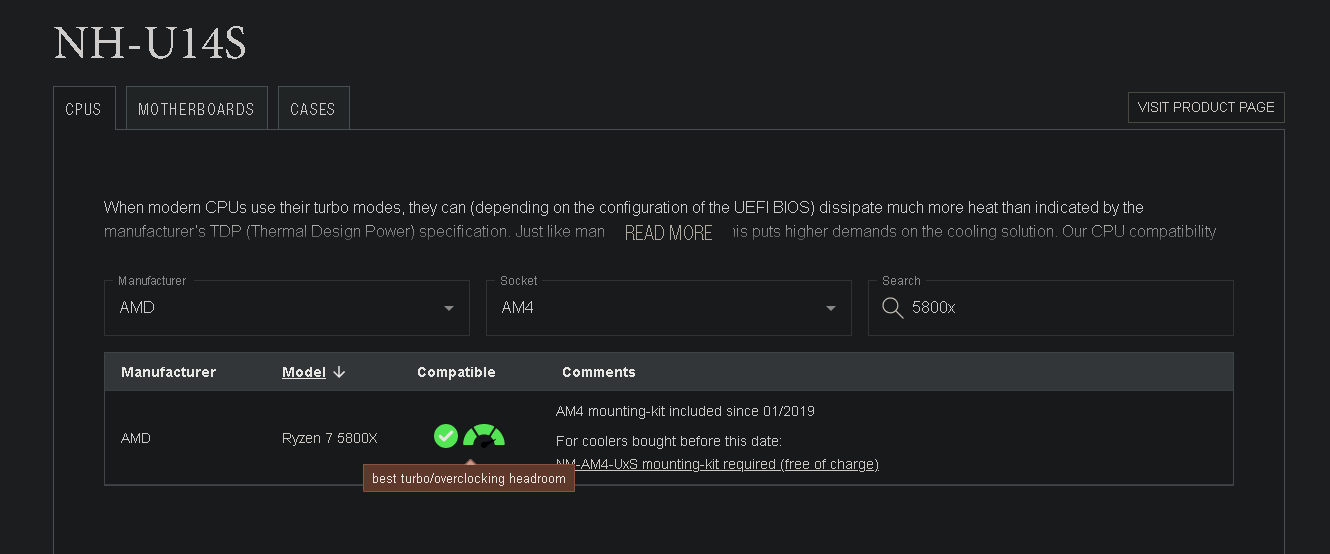The image size is (1330, 554).
Task: Focus the Search field containing 5800x
Action: coord(1065,308)
